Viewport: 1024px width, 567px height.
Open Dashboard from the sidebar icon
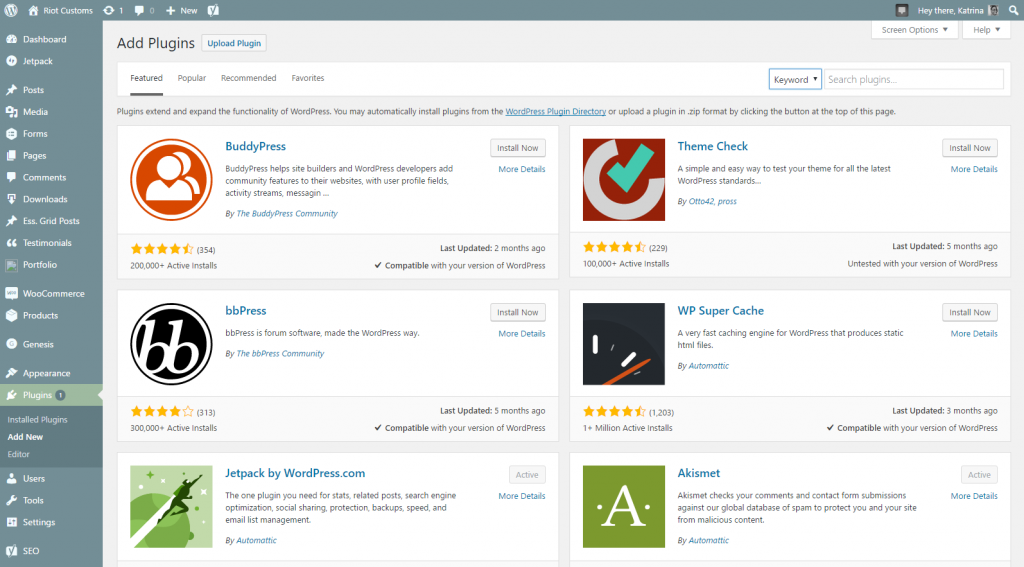(12, 39)
